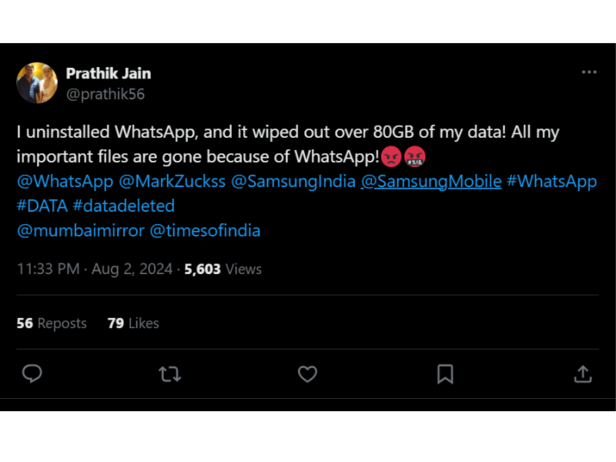Click the tweet timestamp 11:33 PM
This screenshot has width=616, height=462.
(48, 269)
